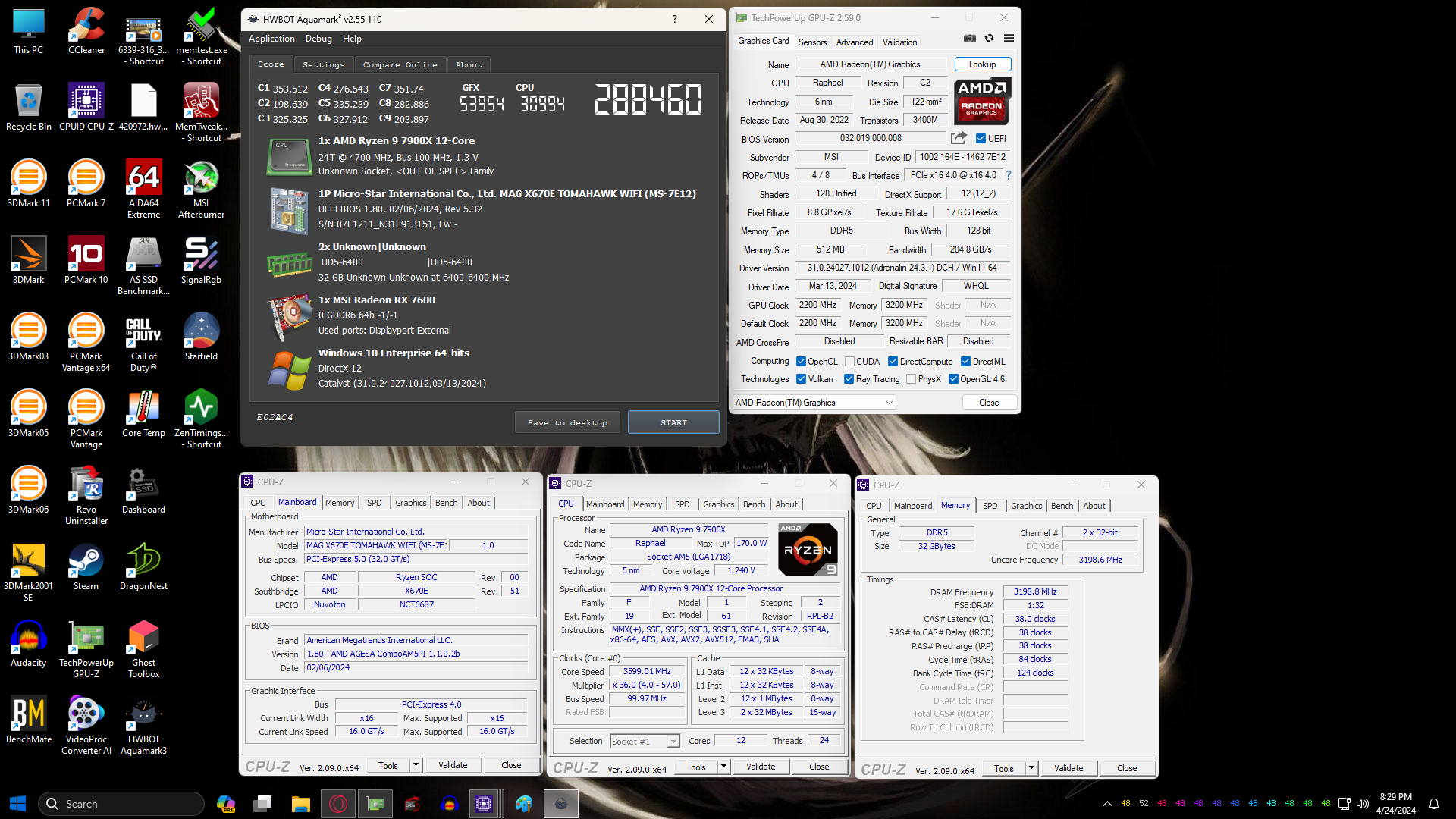
Task: Click Aquamark title bar help question mark
Action: [674, 19]
